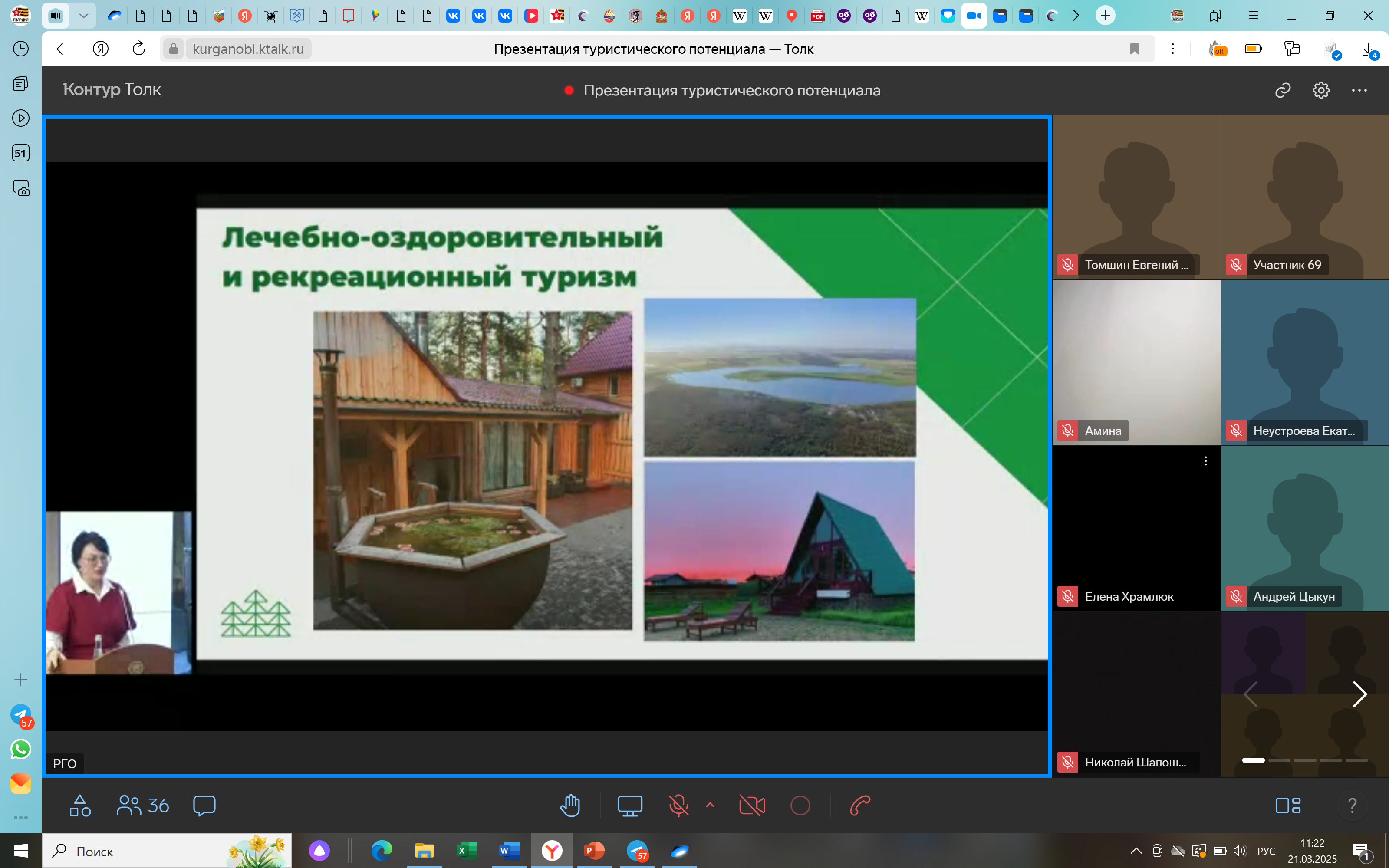Image resolution: width=1389 pixels, height=868 pixels.
Task: Open PowerPoint from the taskbar
Action: (594, 850)
